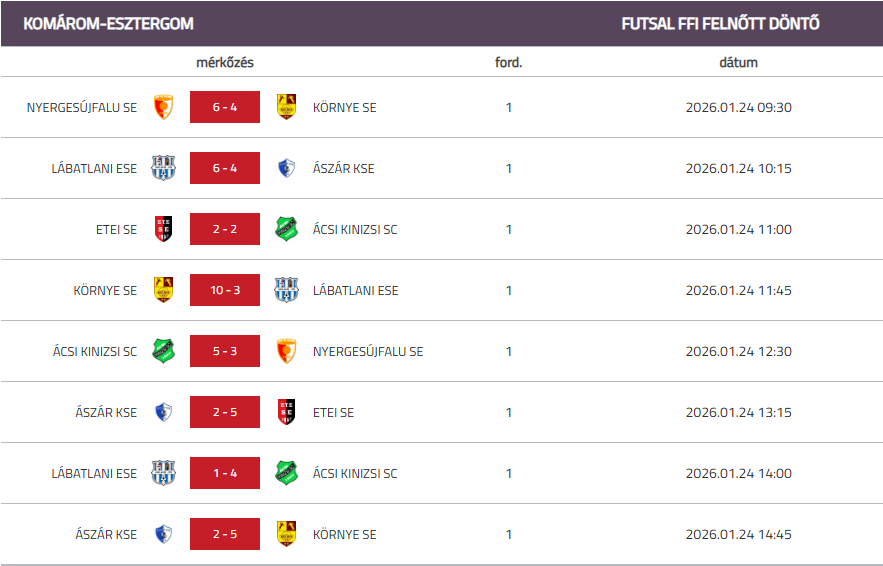Image resolution: width=883 pixels, height=566 pixels.
Task: Click Környe SE crest beside 10 - 3 score
Action: [x=163, y=290]
